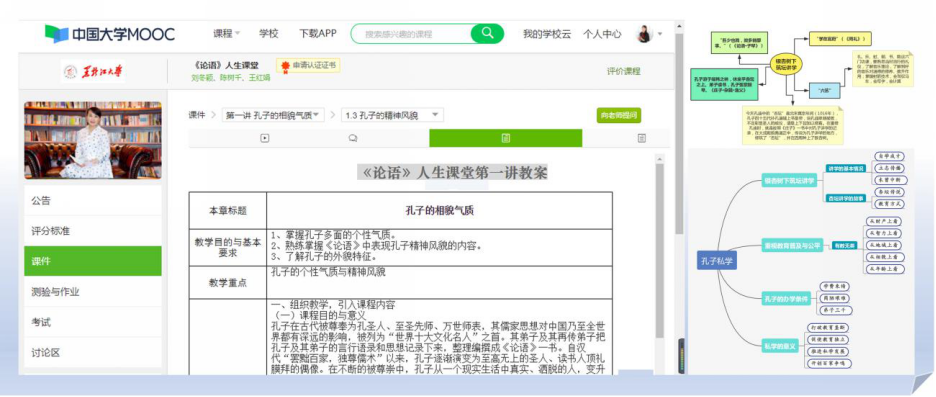Image resolution: width=936 pixels, height=397 pixels.
Task: Click the 本章标题 table cell
Action: [x=227, y=211]
